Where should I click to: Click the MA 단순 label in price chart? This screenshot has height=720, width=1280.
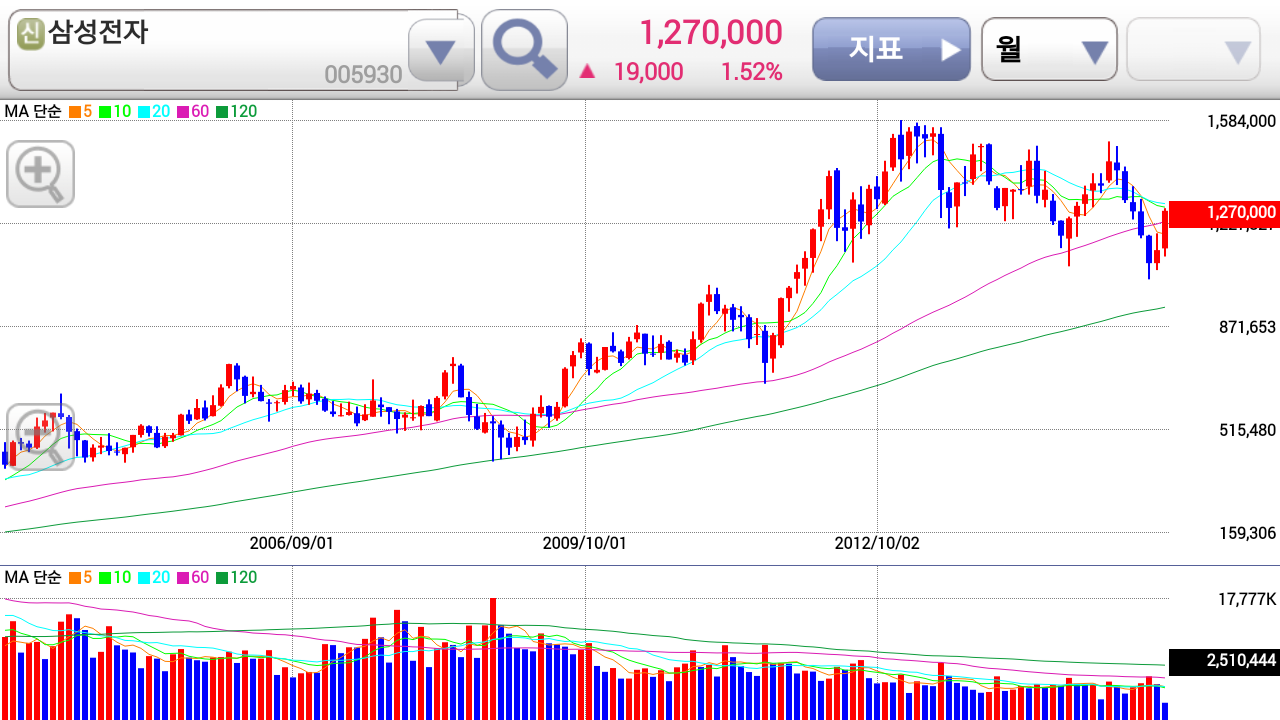[33, 111]
